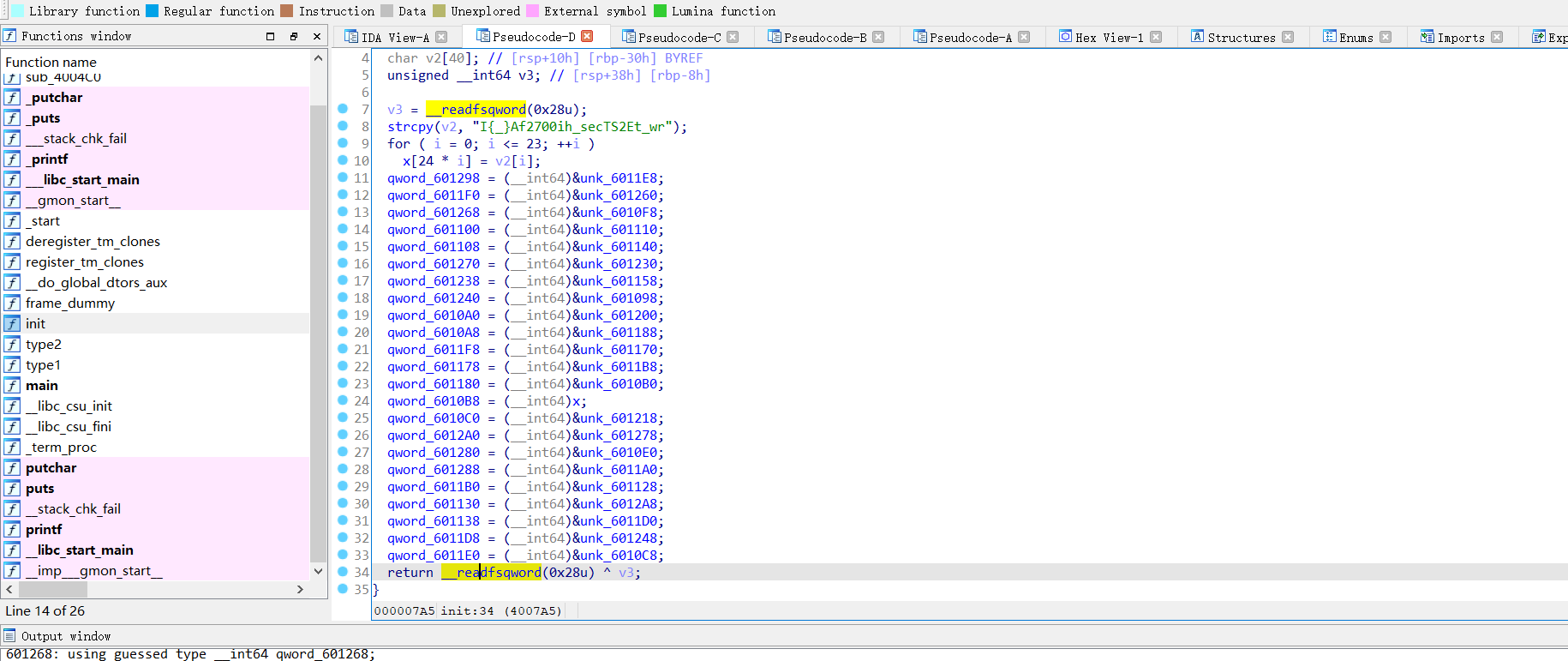Viewport: 1568px width, 661px height.
Task: Toggle breakpoint dot on line 7
Action: (x=343, y=109)
